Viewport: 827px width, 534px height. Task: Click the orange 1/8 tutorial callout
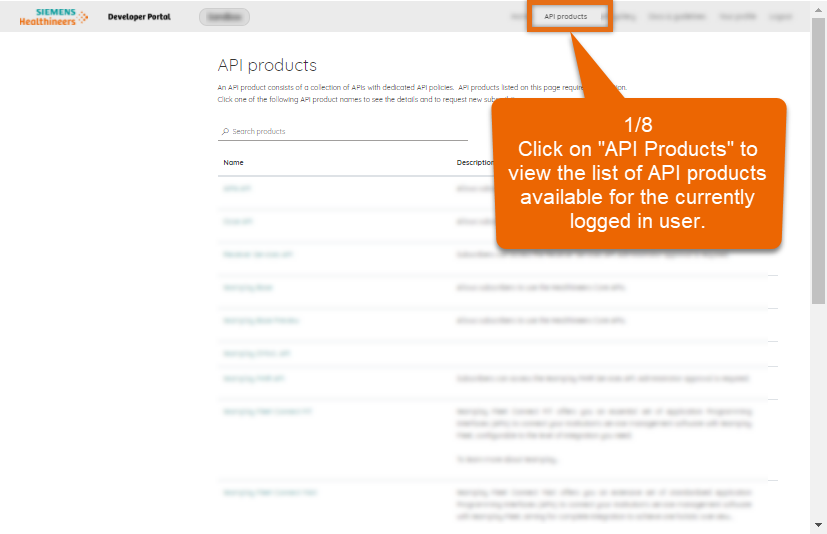[639, 173]
